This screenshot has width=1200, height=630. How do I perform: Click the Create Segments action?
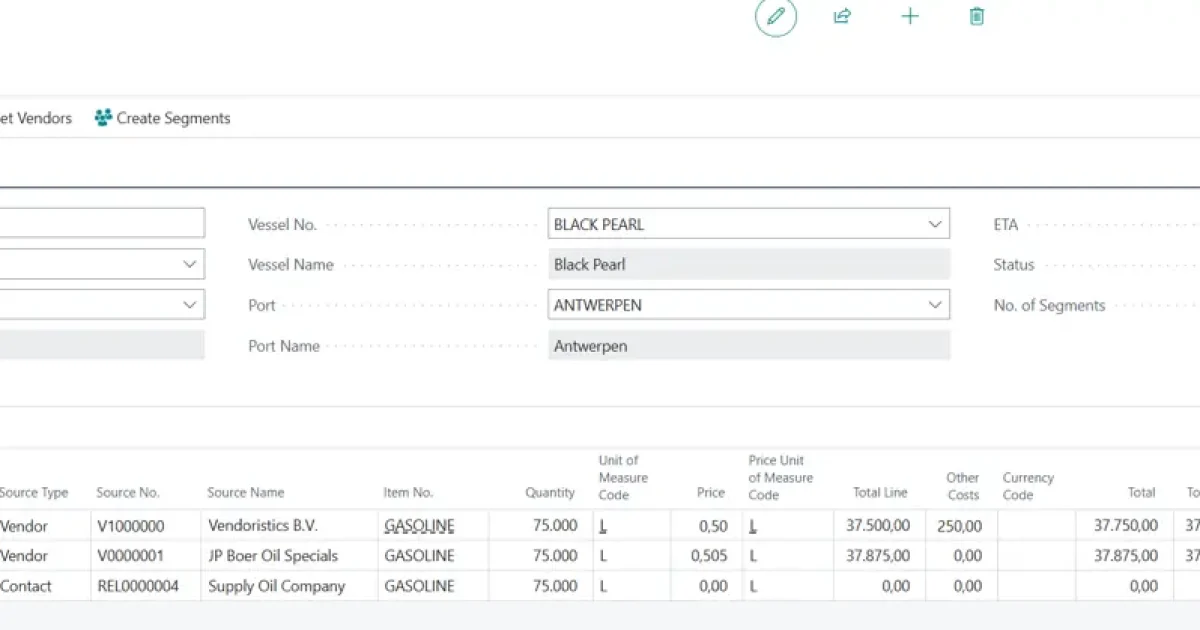tap(172, 118)
